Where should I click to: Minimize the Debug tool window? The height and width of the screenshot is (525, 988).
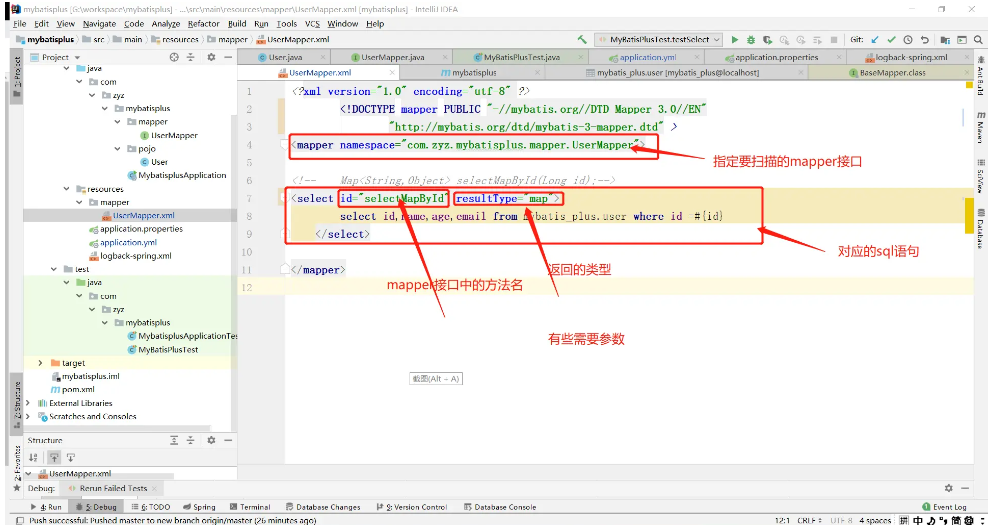(x=967, y=488)
